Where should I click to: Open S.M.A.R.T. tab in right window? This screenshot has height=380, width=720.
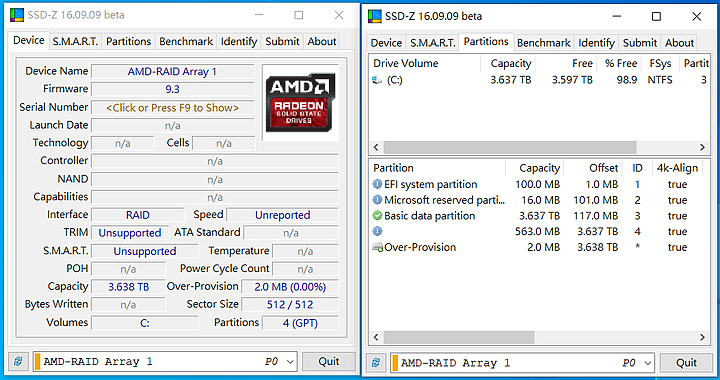(433, 43)
